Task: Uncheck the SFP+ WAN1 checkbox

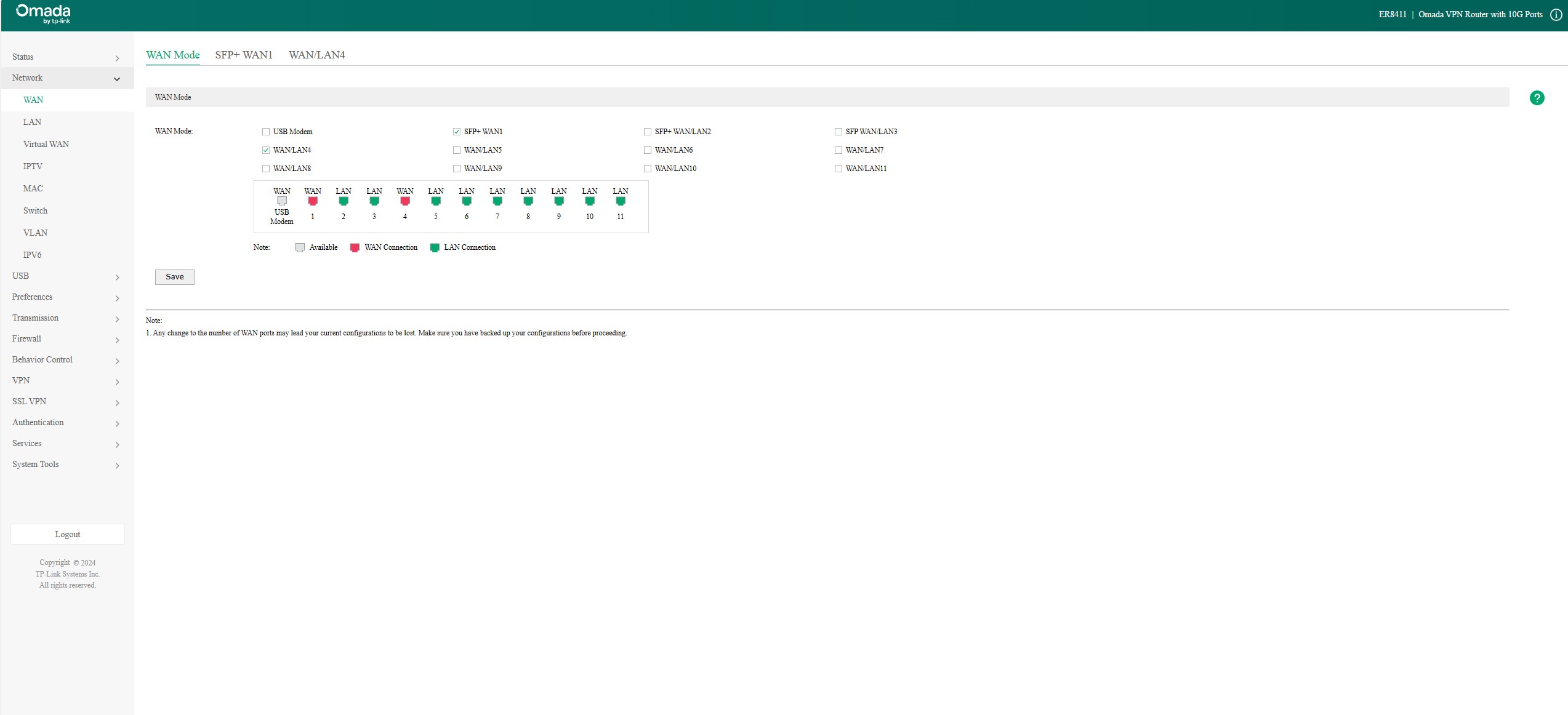Action: point(457,132)
